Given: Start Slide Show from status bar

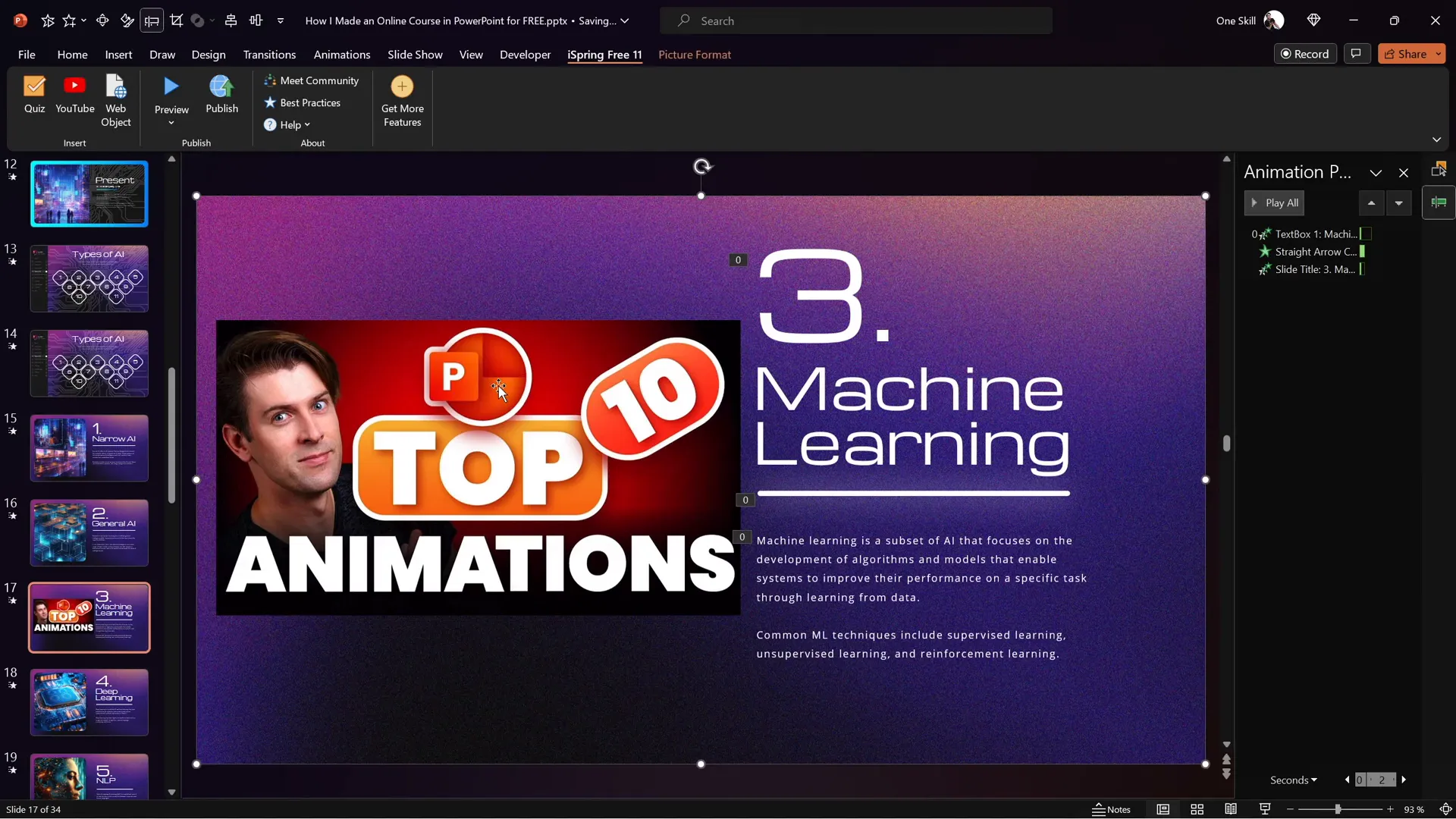Looking at the screenshot, I should click(1264, 809).
